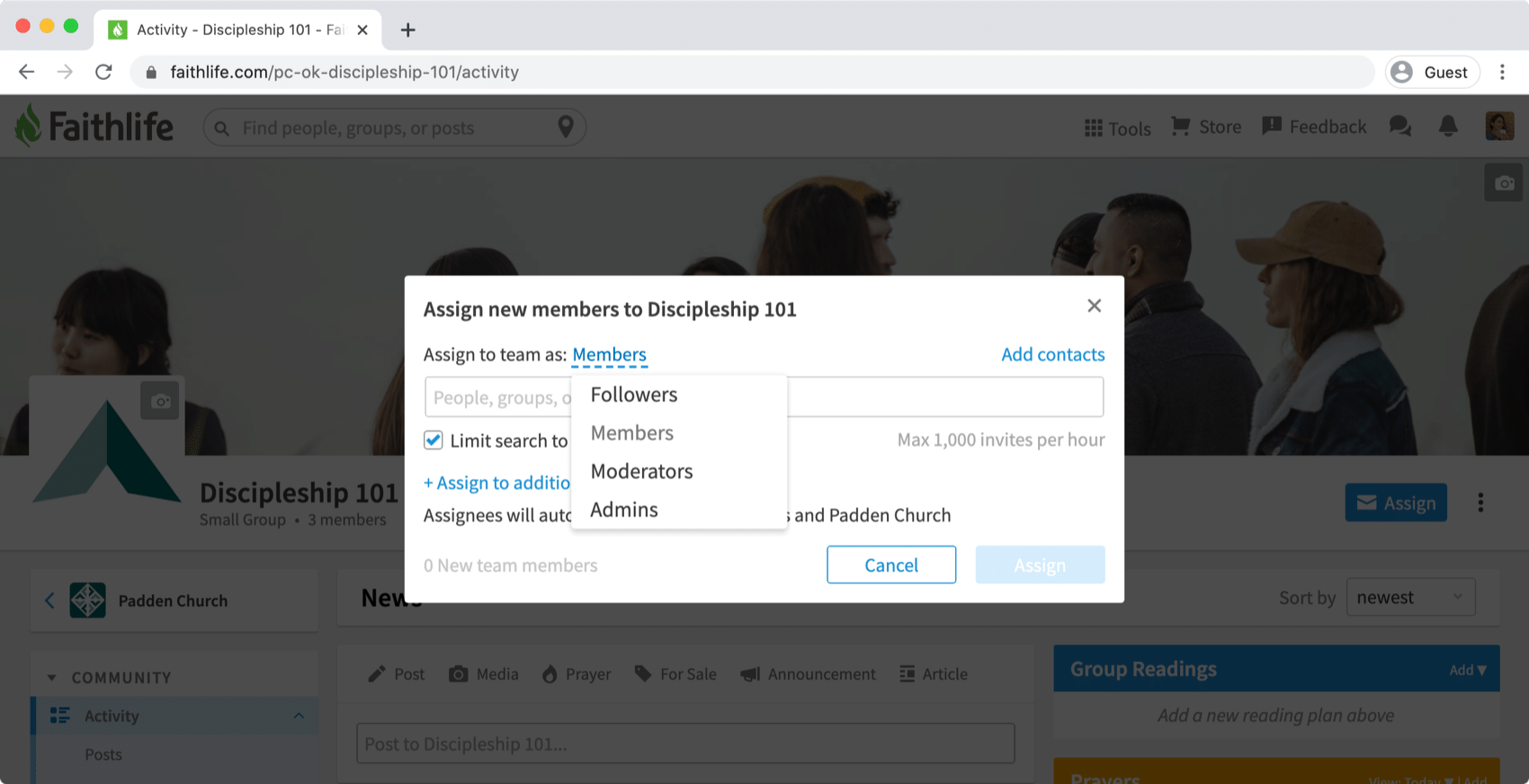Select Moderators from role menu

click(679, 471)
